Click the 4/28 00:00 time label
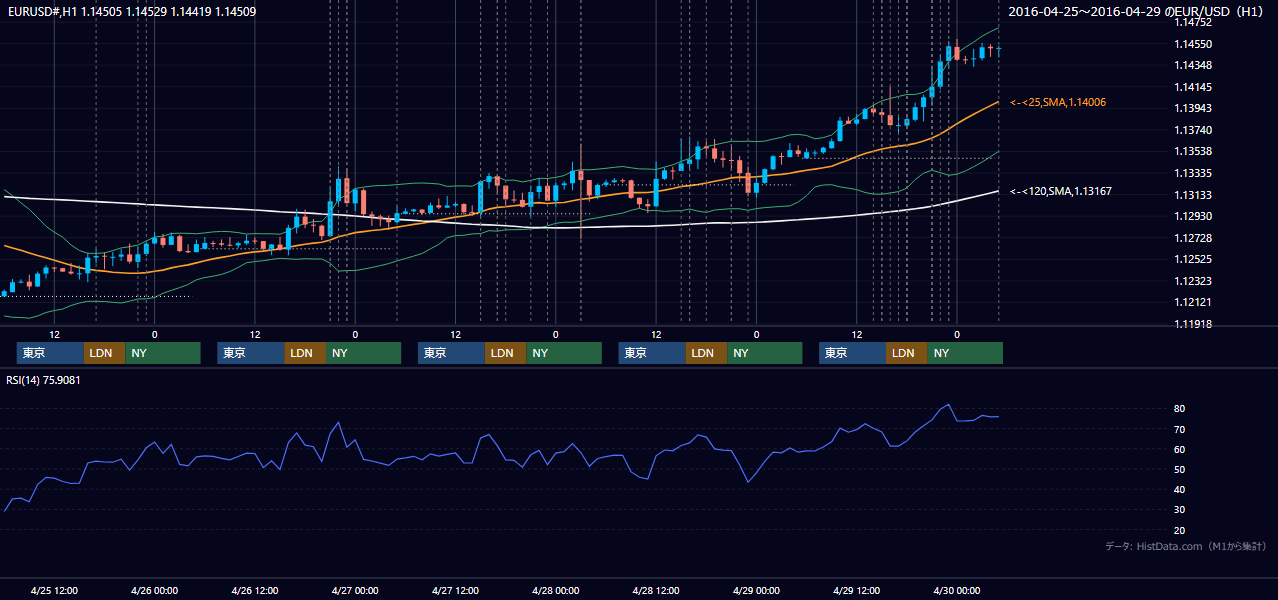The image size is (1278, 600). click(555, 590)
